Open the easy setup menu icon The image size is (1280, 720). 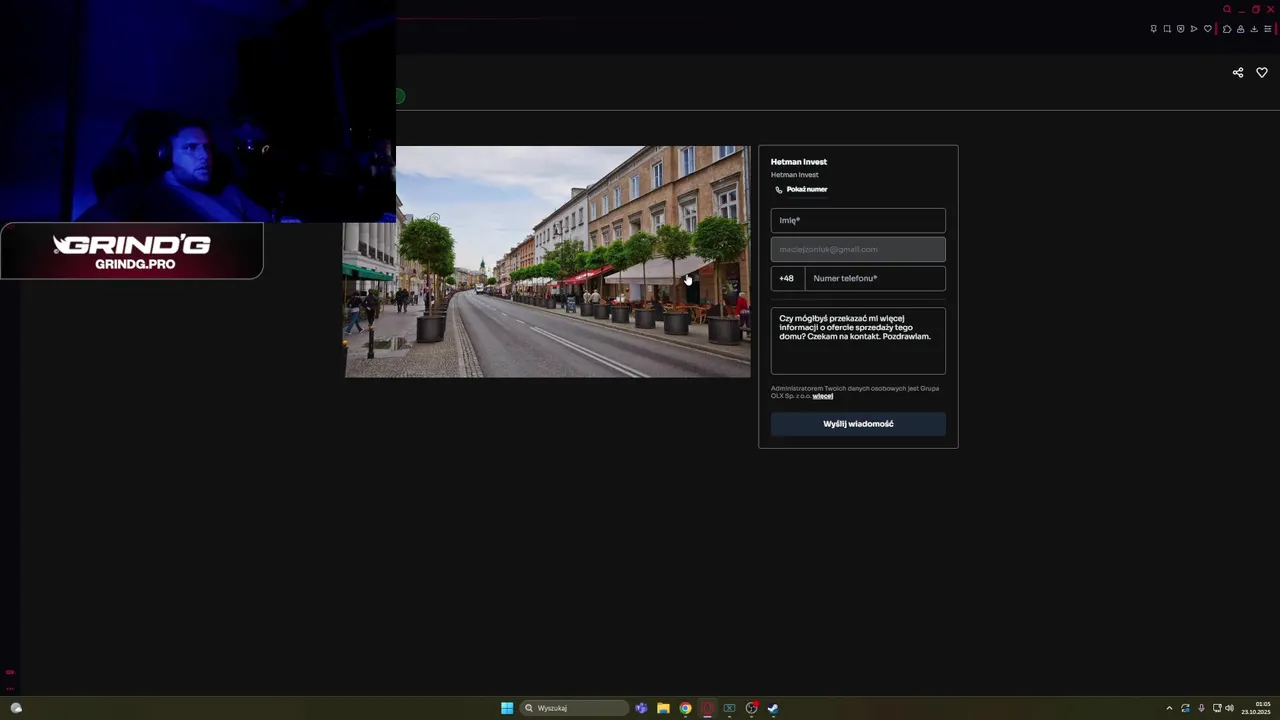pyautogui.click(x=1268, y=29)
